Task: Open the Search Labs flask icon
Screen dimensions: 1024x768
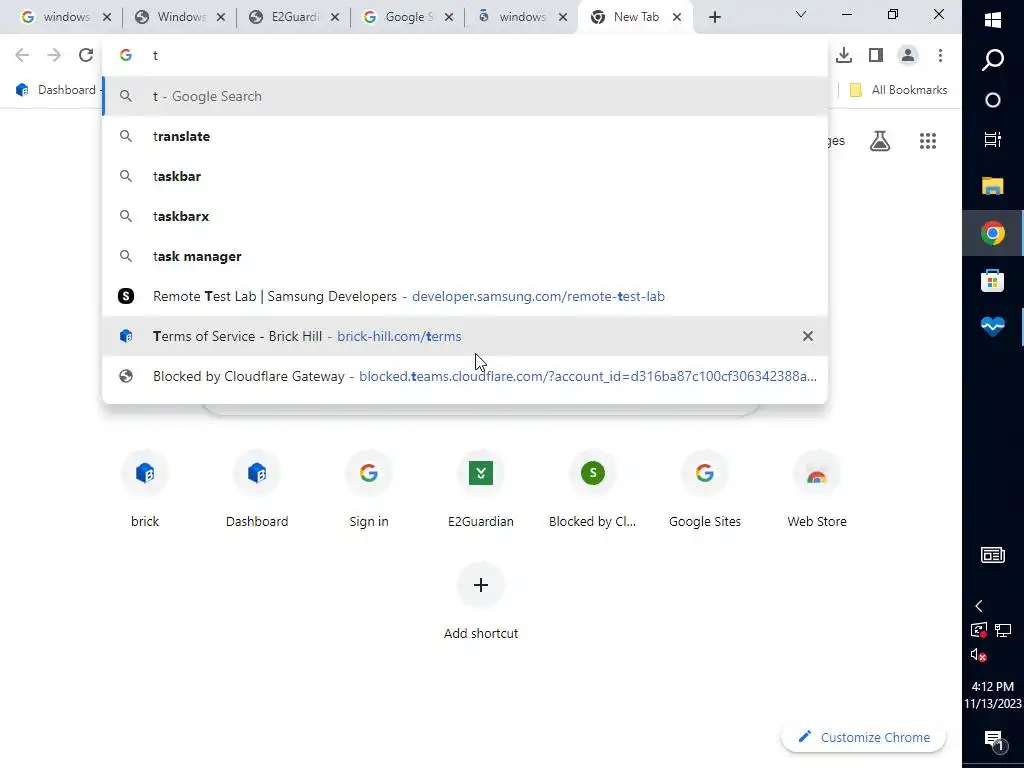Action: (880, 141)
